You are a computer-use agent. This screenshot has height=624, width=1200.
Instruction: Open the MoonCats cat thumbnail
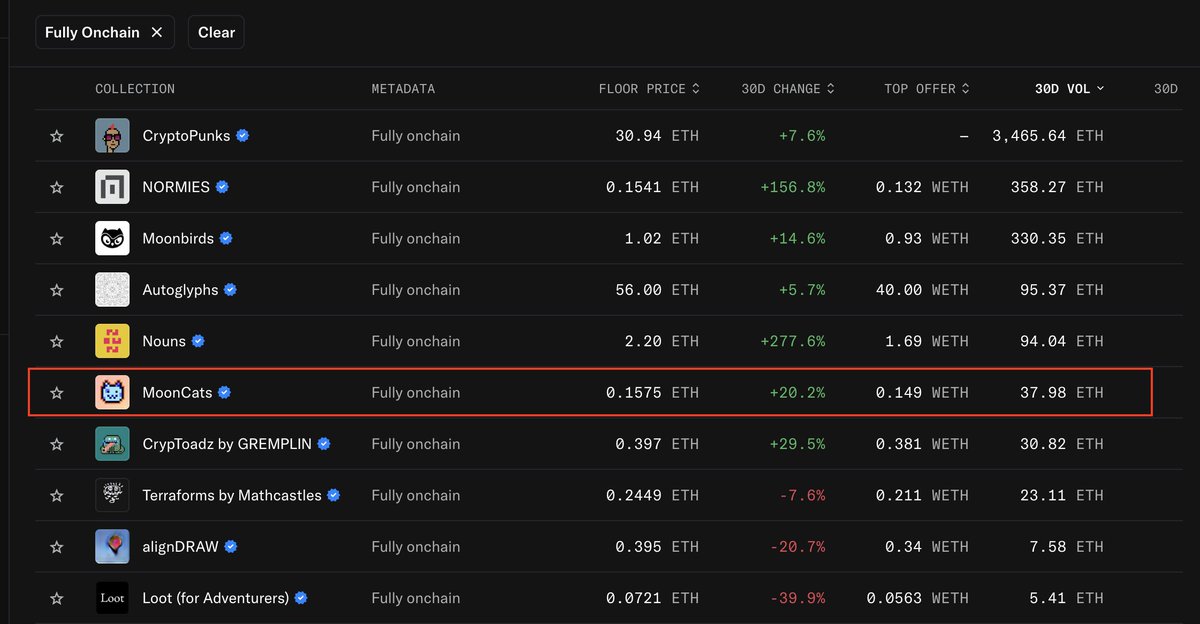(112, 393)
